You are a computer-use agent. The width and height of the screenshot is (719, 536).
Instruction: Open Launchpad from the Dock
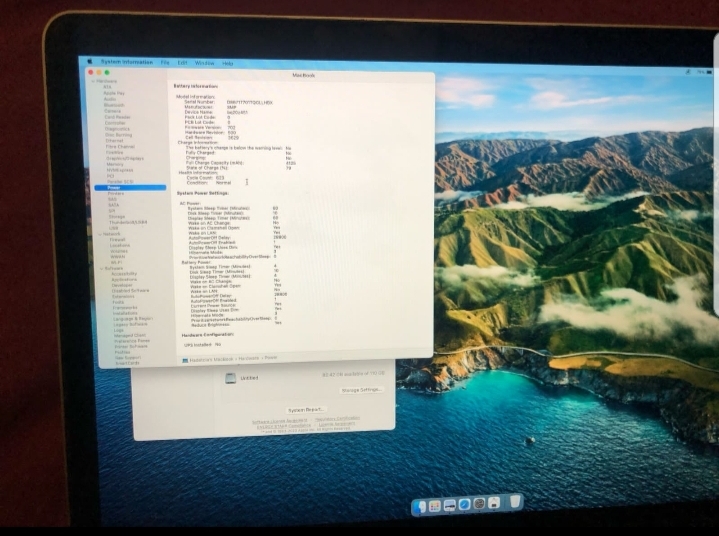pos(435,506)
